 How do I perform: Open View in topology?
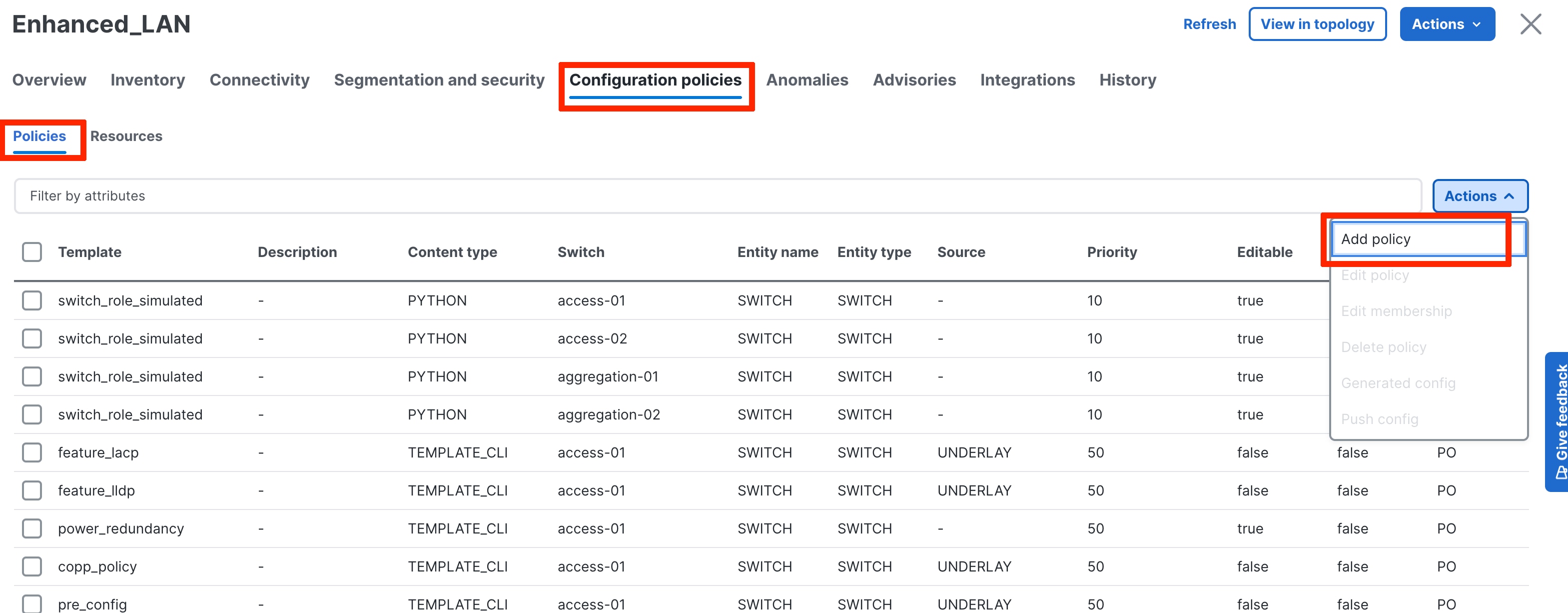(x=1317, y=24)
